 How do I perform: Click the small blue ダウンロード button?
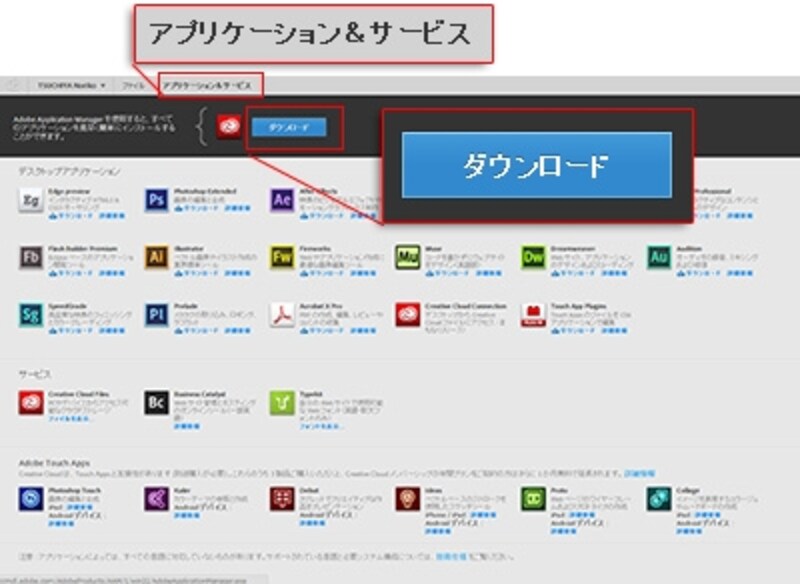point(289,127)
